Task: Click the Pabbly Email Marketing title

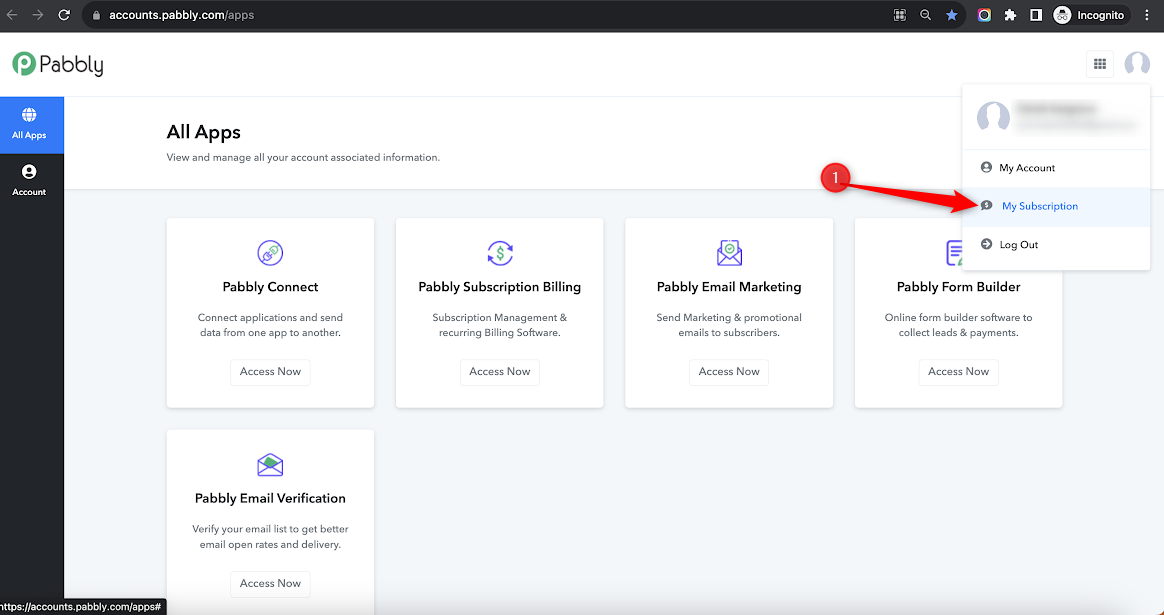Action: (729, 287)
